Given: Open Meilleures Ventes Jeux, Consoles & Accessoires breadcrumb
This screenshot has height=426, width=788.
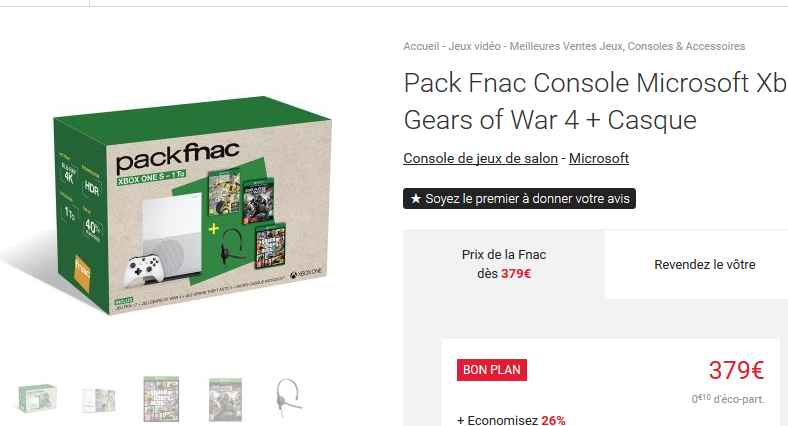Looking at the screenshot, I should tap(626, 46).
